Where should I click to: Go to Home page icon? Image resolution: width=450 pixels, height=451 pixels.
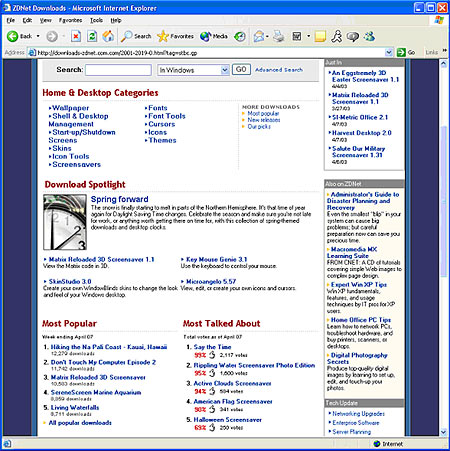(x=108, y=36)
